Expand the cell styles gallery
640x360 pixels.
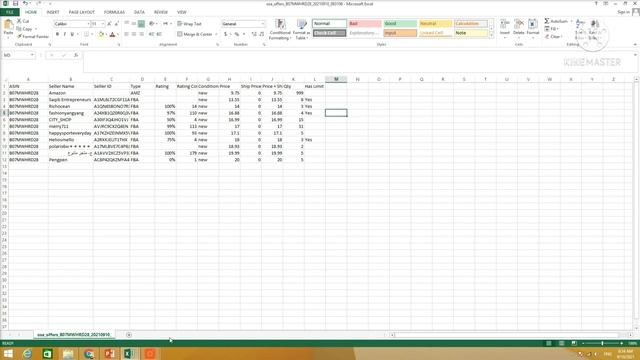click(491, 36)
